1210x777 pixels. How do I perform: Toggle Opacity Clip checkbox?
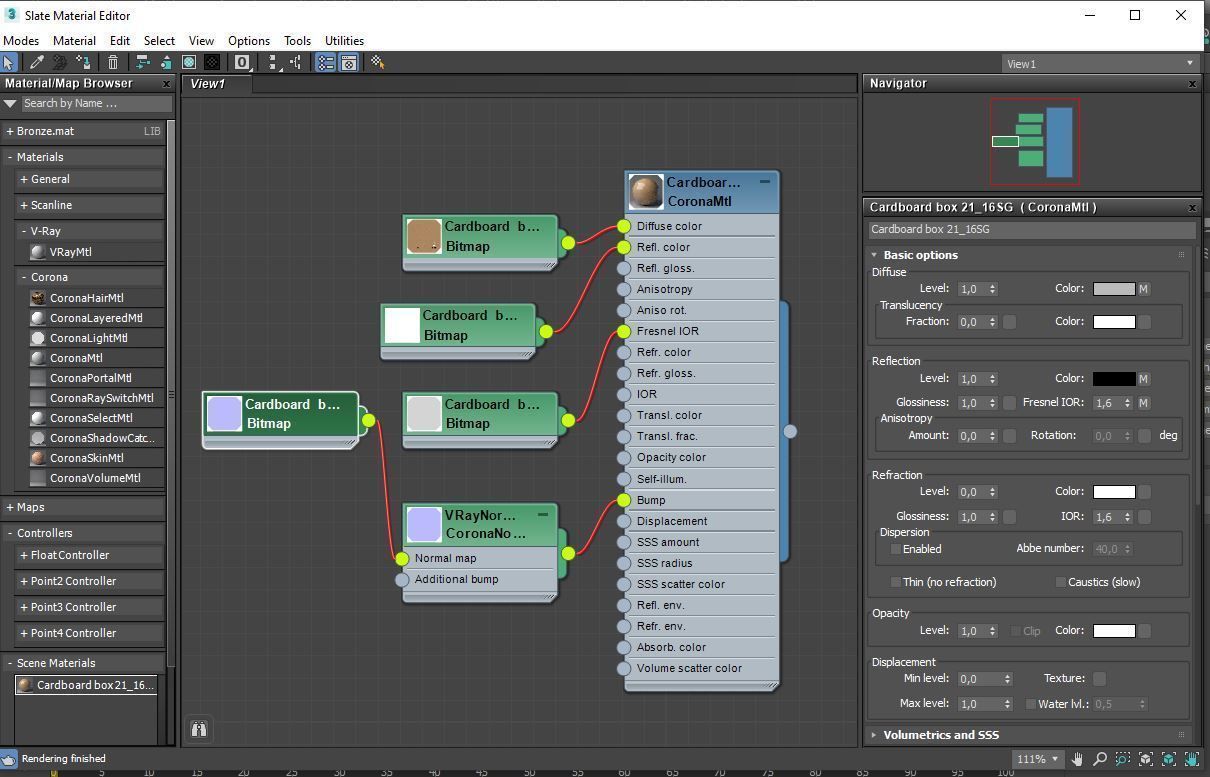[1016, 631]
